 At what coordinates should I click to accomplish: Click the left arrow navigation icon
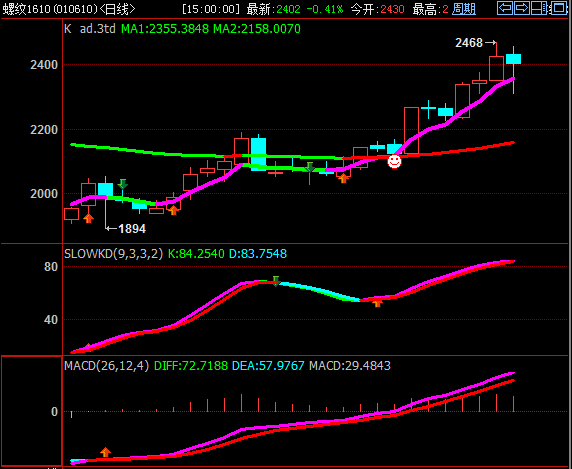505,8
